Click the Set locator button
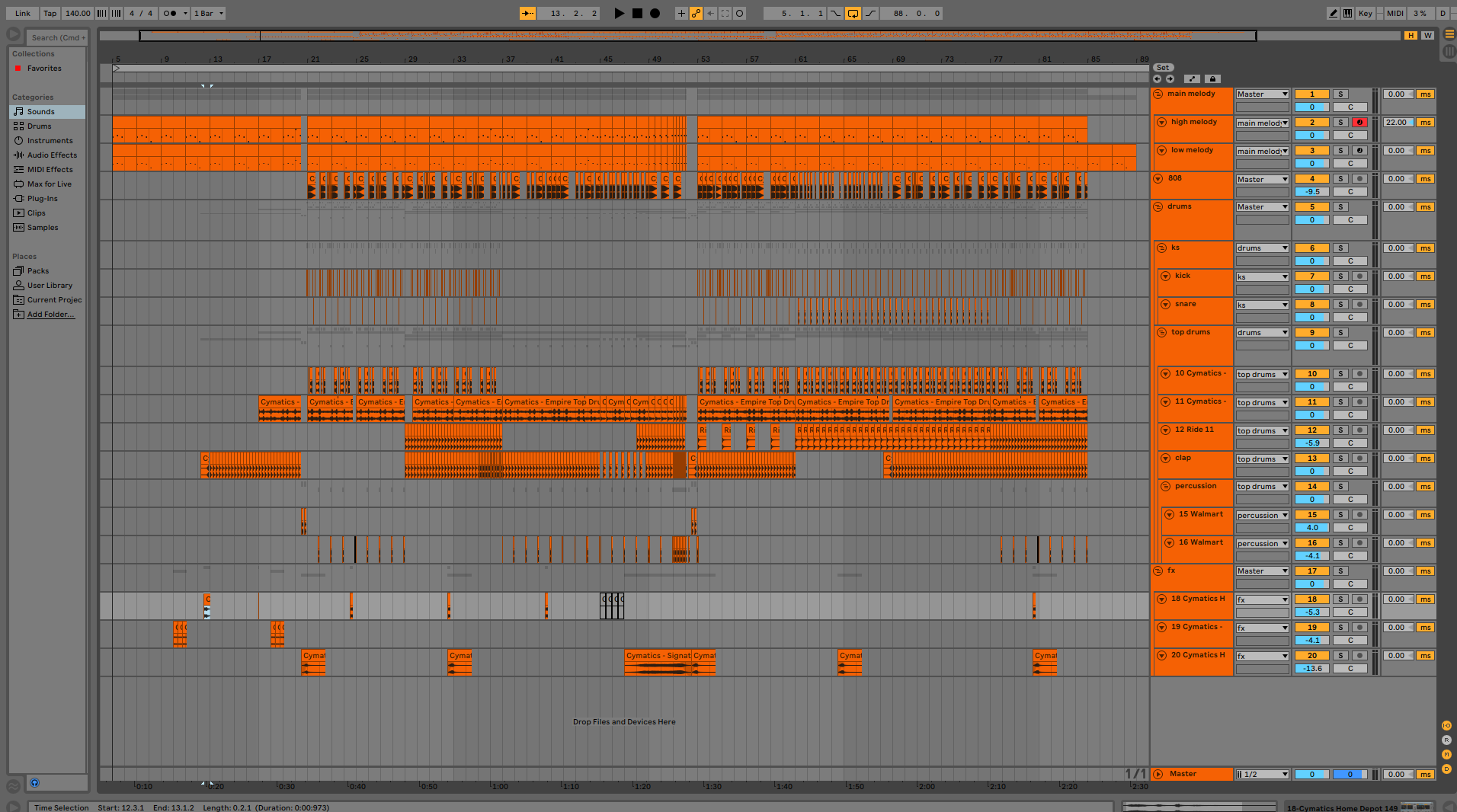The width and height of the screenshot is (1457, 812). click(1163, 67)
